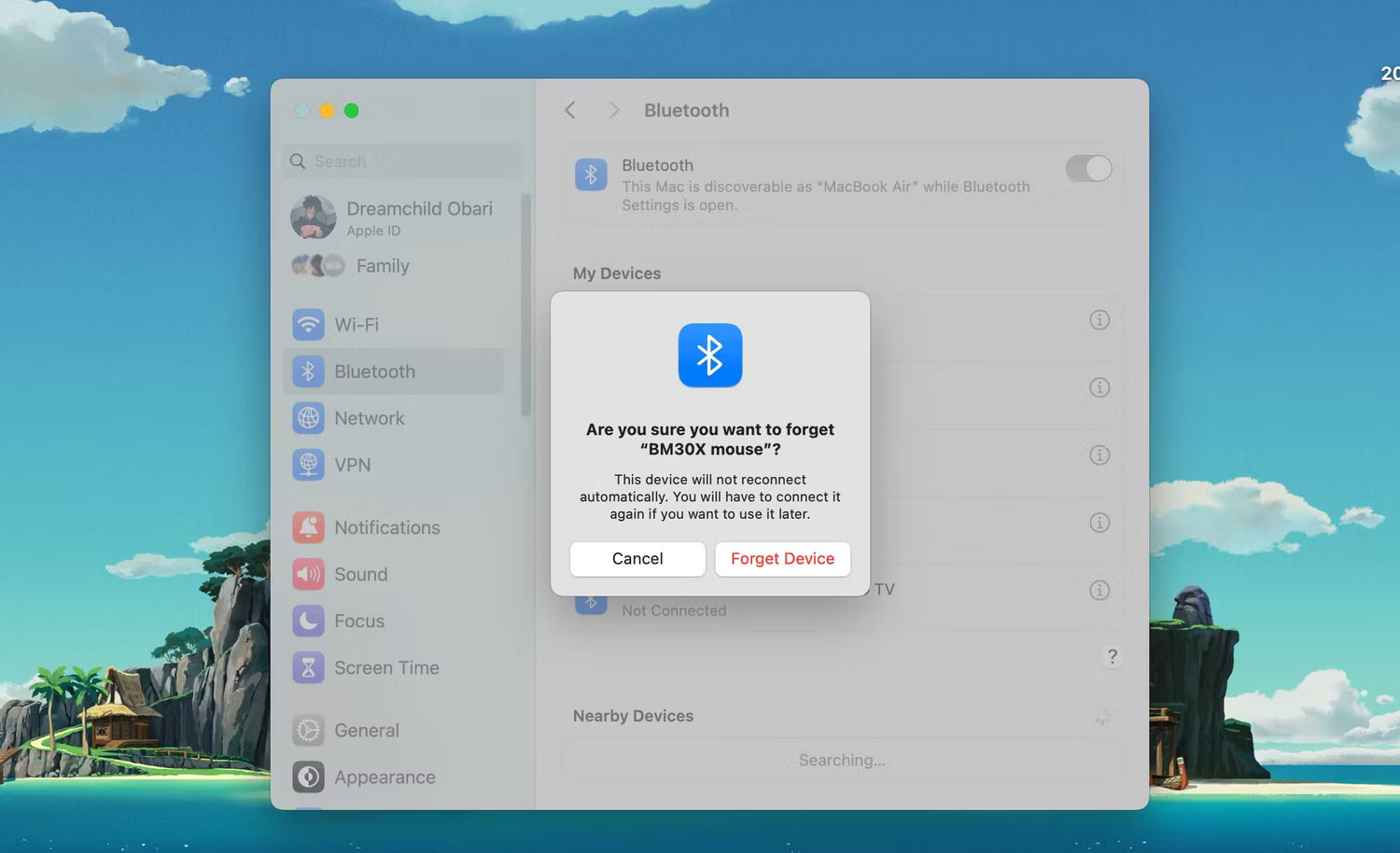The width and height of the screenshot is (1400, 853).
Task: Open Wi-Fi settings in the sidebar
Action: [x=356, y=324]
